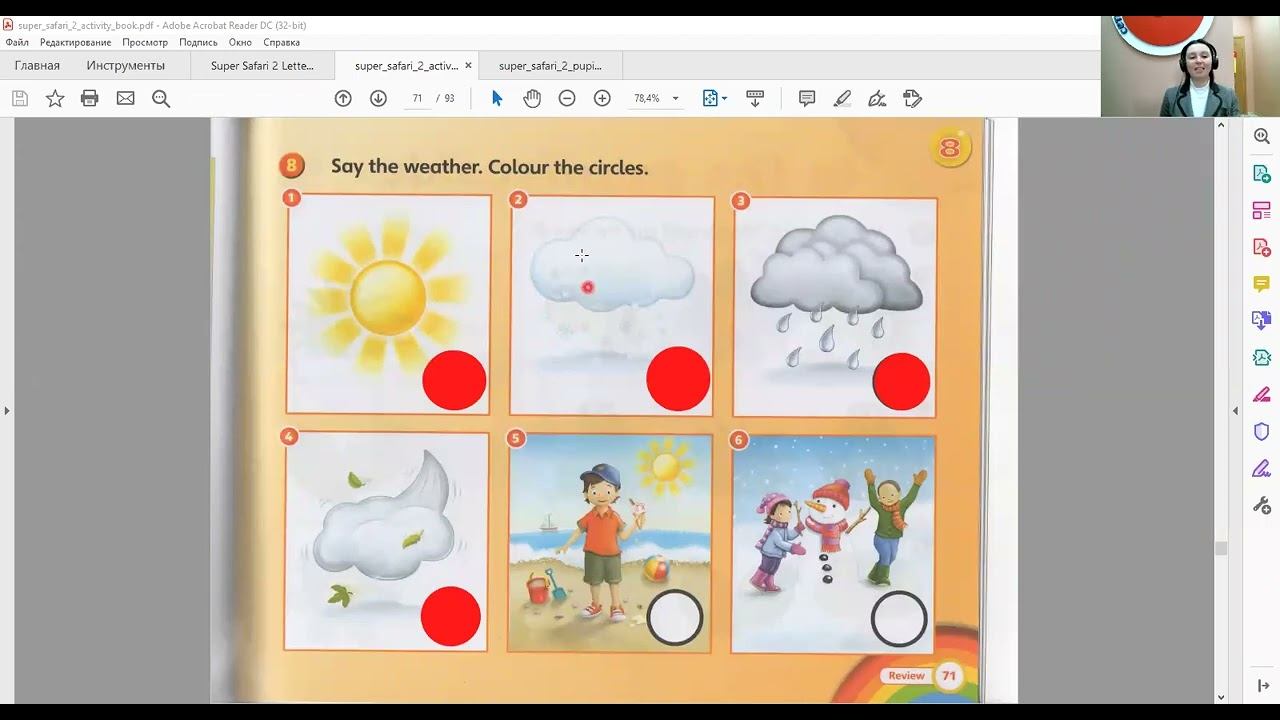Image resolution: width=1280 pixels, height=720 pixels.
Task: Click the empty circle in the beach picture
Action: 675,618
